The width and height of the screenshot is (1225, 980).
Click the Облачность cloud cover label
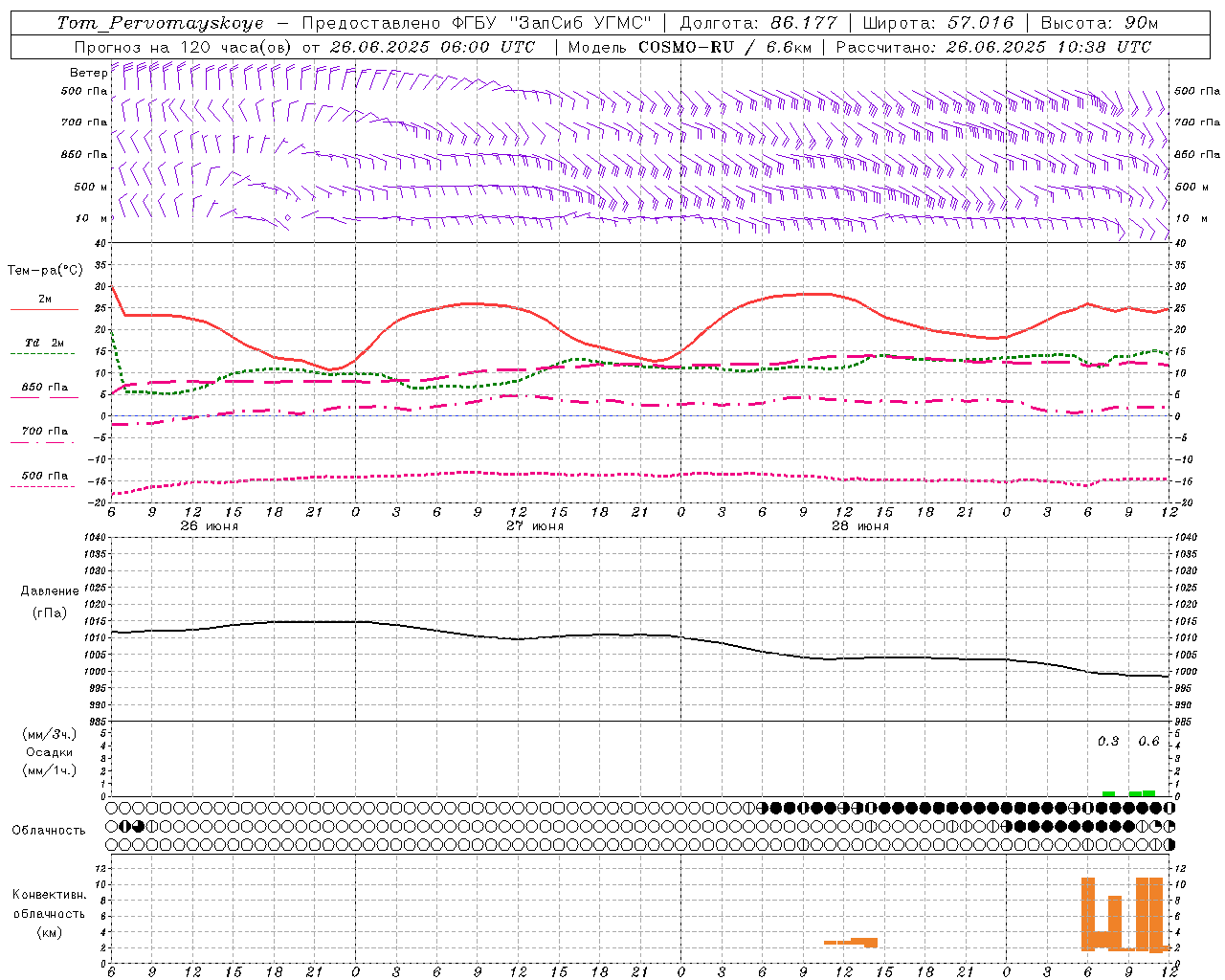tap(49, 830)
